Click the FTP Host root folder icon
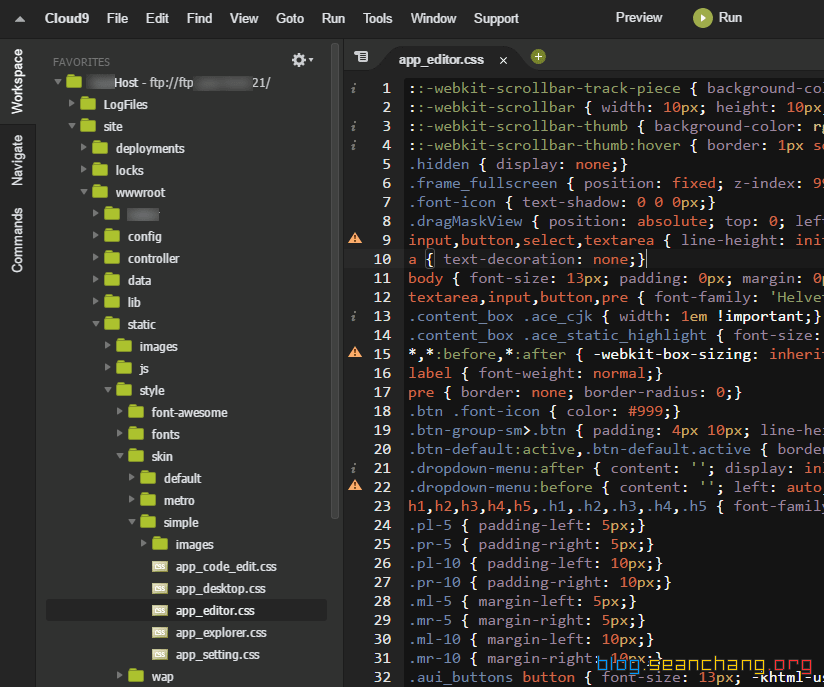 coord(74,81)
